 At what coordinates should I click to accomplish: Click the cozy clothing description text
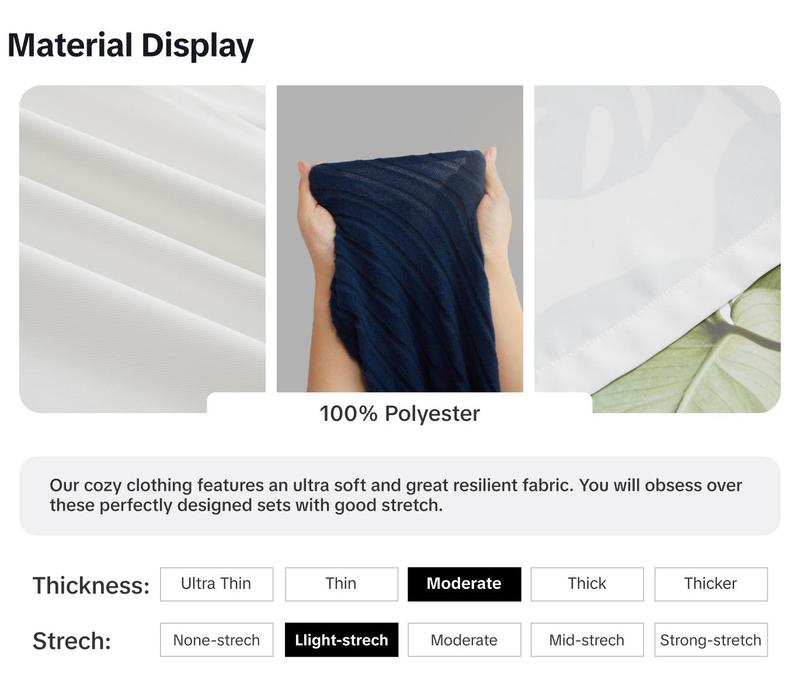[395, 495]
